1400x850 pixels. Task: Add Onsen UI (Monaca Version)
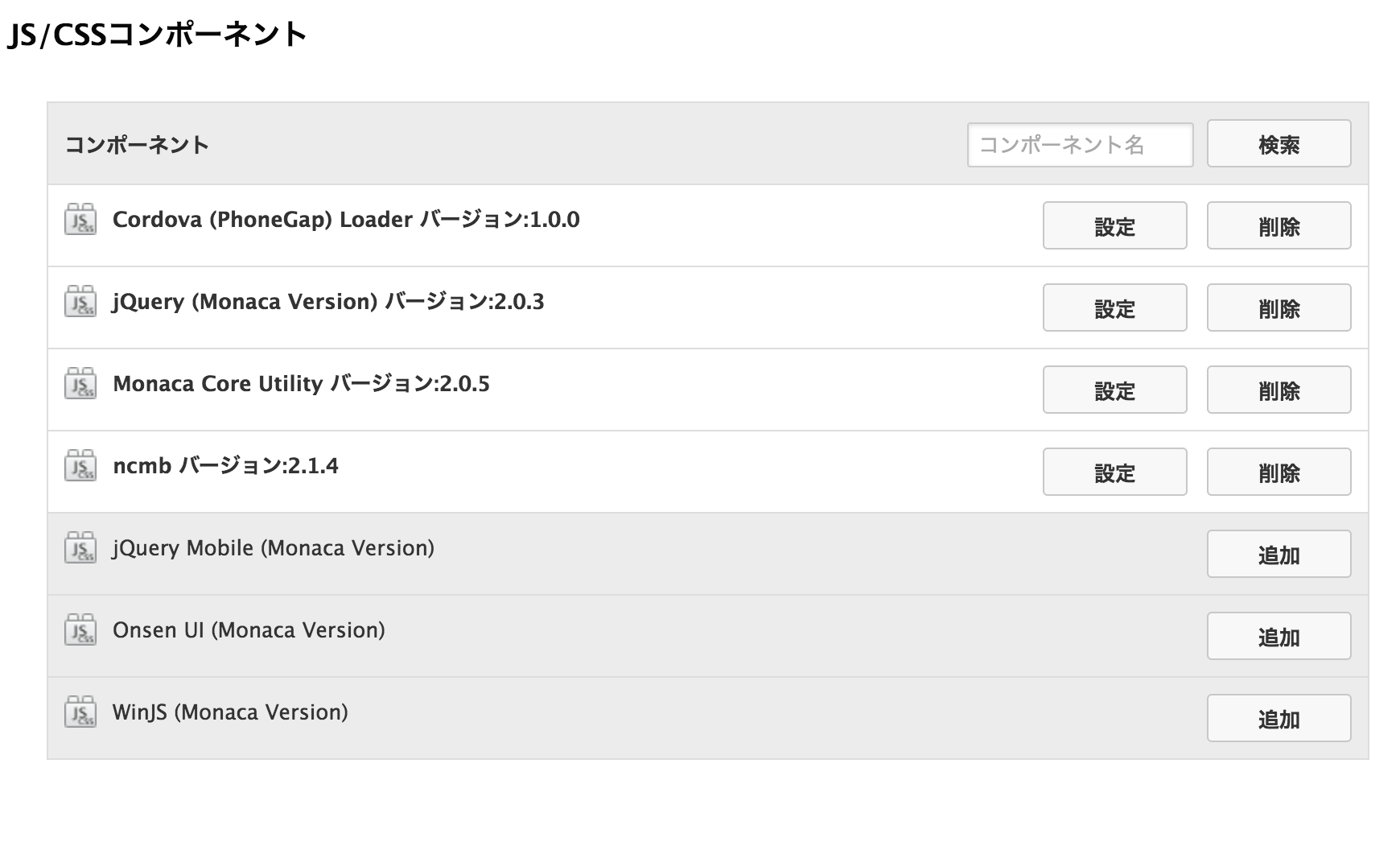point(1278,636)
